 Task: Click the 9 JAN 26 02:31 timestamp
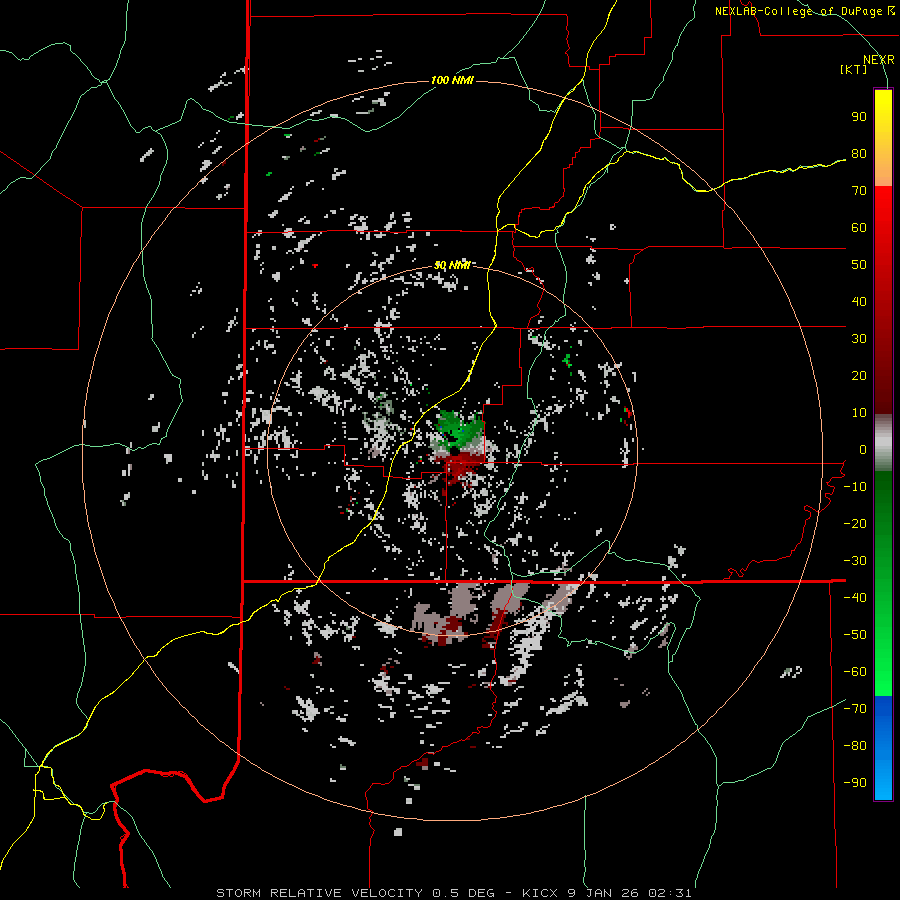(x=629, y=893)
